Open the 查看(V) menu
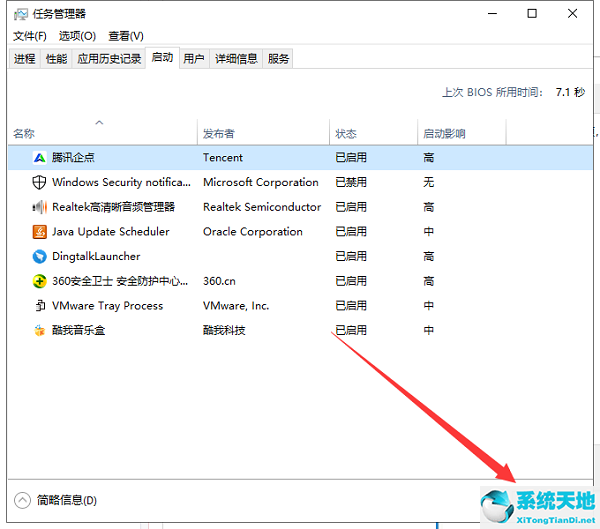Image resolution: width=600 pixels, height=529 pixels. pos(126,36)
